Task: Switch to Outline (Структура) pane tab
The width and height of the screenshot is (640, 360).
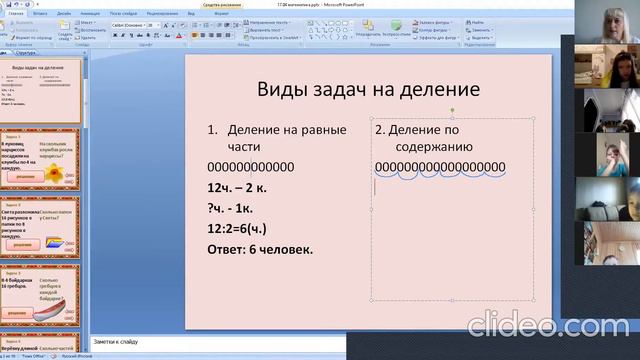Action: pyautogui.click(x=26, y=53)
